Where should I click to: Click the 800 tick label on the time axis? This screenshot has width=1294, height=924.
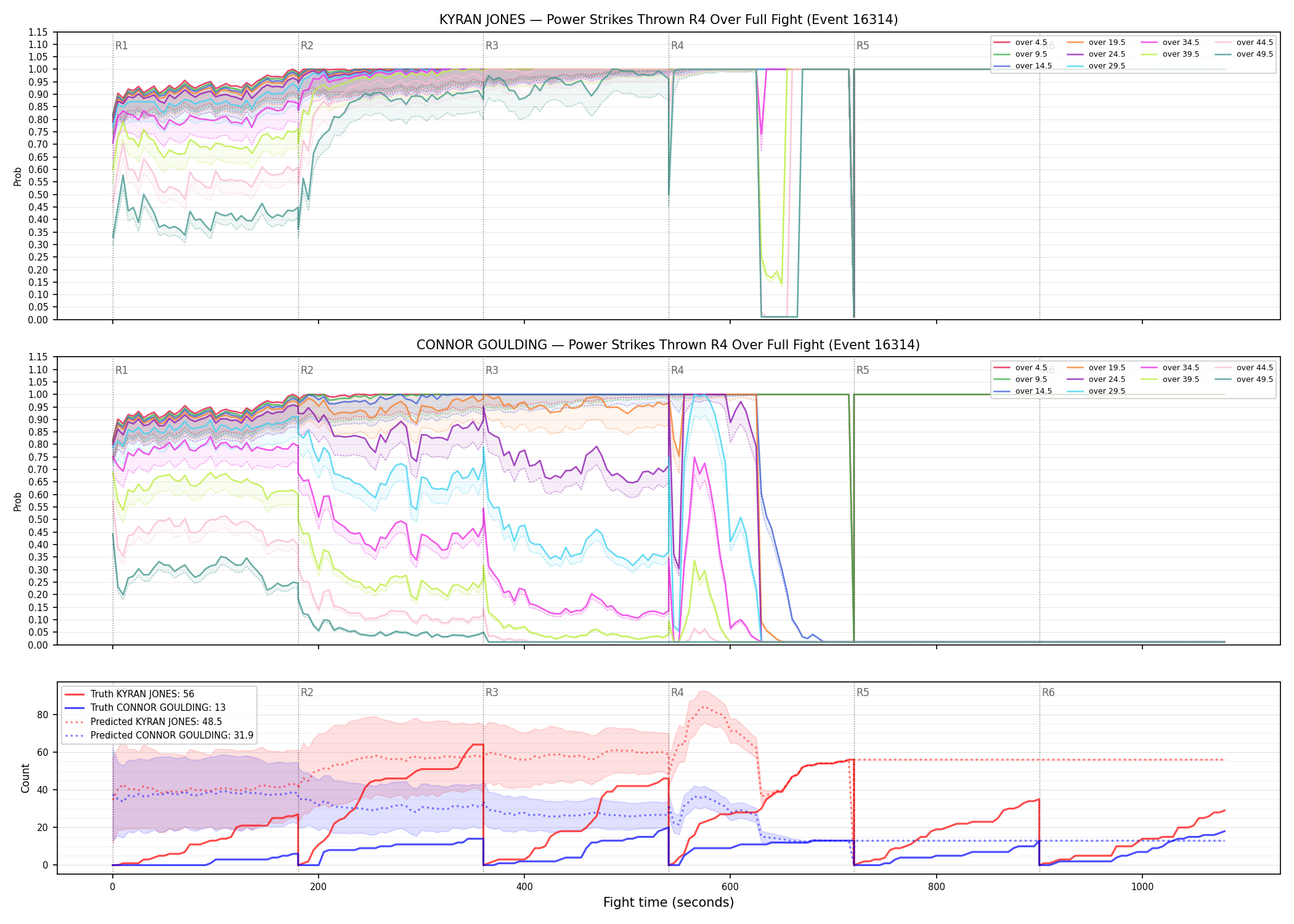pyautogui.click(x=936, y=887)
